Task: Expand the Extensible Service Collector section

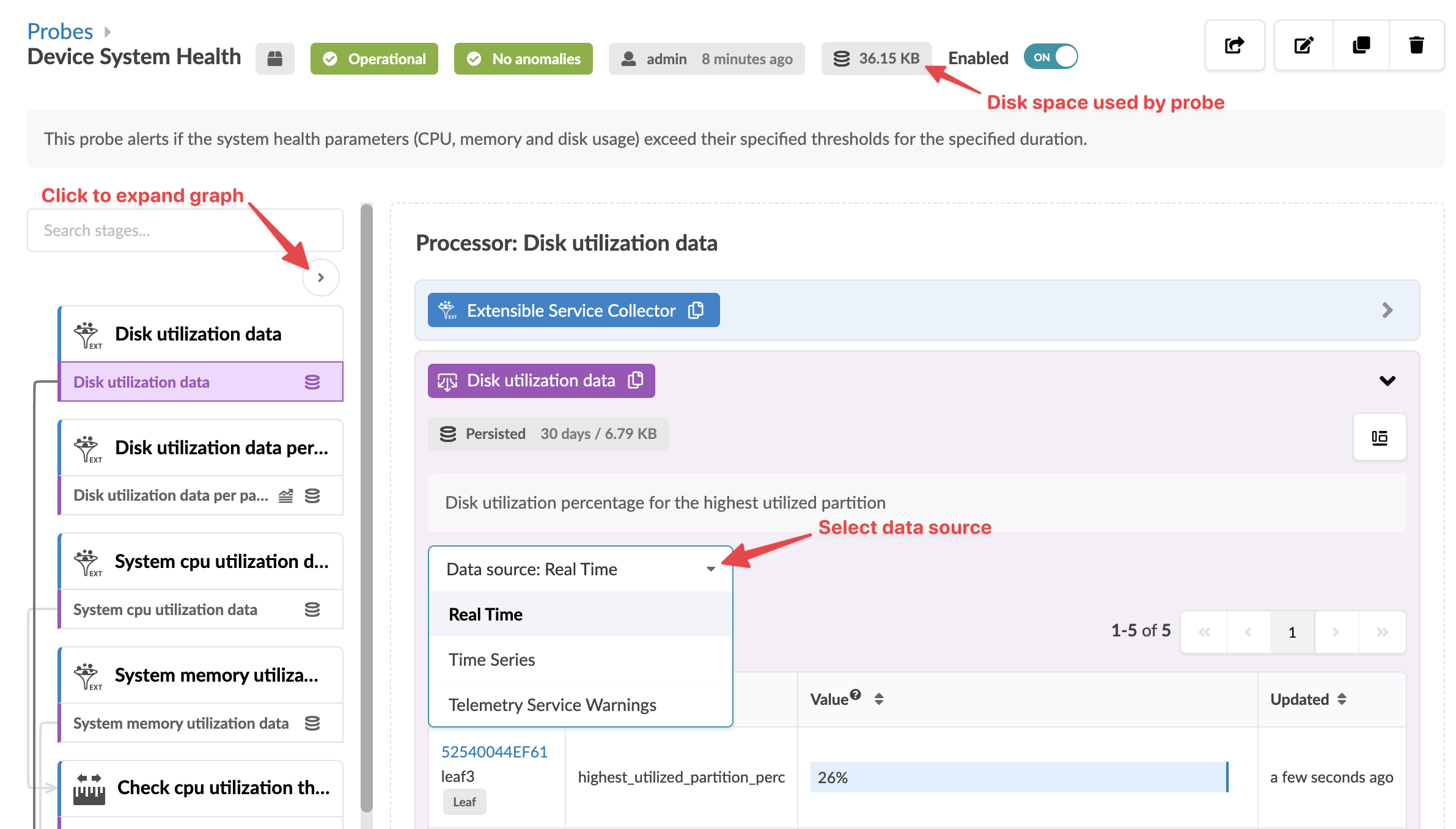Action: [x=1387, y=311]
